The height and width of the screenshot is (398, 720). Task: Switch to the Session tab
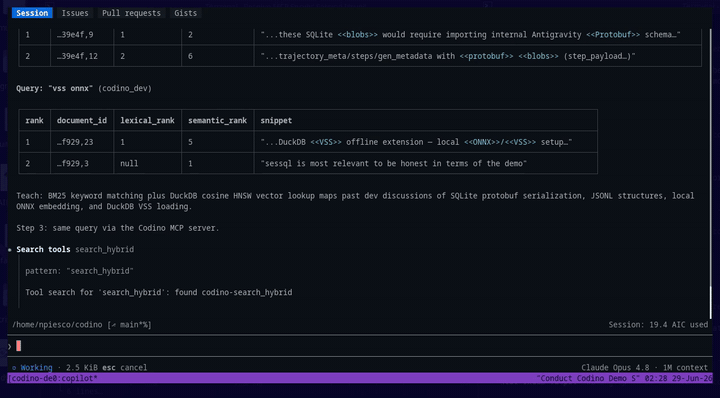(32, 13)
